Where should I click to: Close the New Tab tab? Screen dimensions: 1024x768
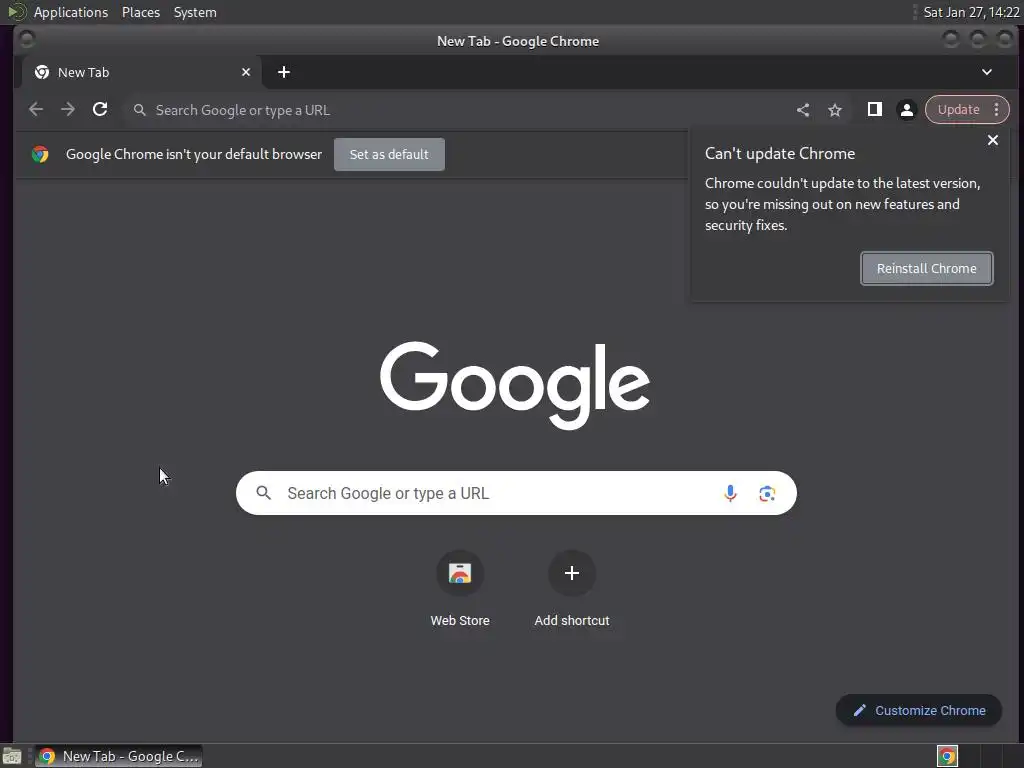246,72
